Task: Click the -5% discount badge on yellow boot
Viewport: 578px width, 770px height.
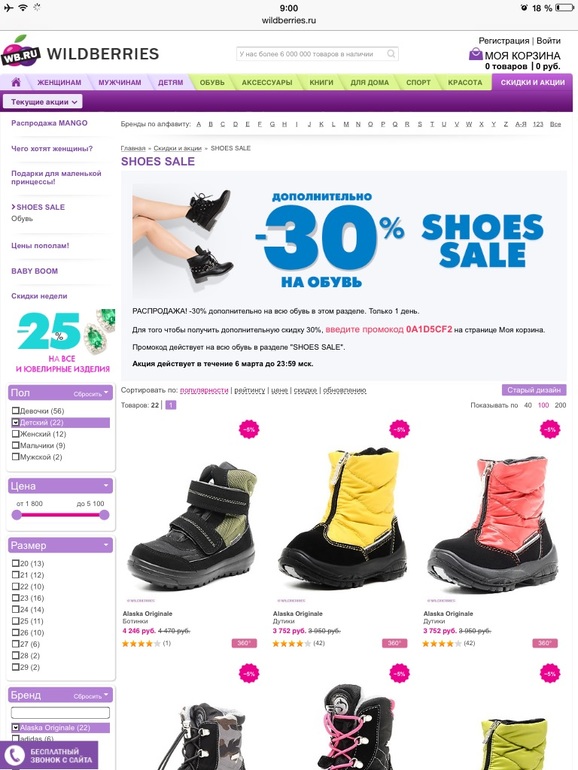Action: 399,429
